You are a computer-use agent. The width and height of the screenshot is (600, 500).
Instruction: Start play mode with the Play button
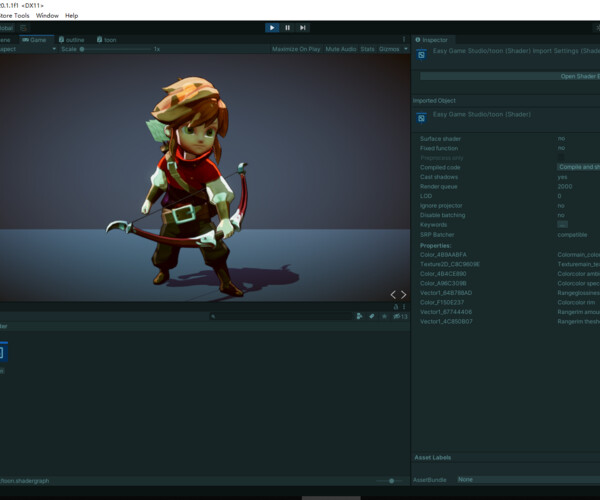[x=272, y=28]
